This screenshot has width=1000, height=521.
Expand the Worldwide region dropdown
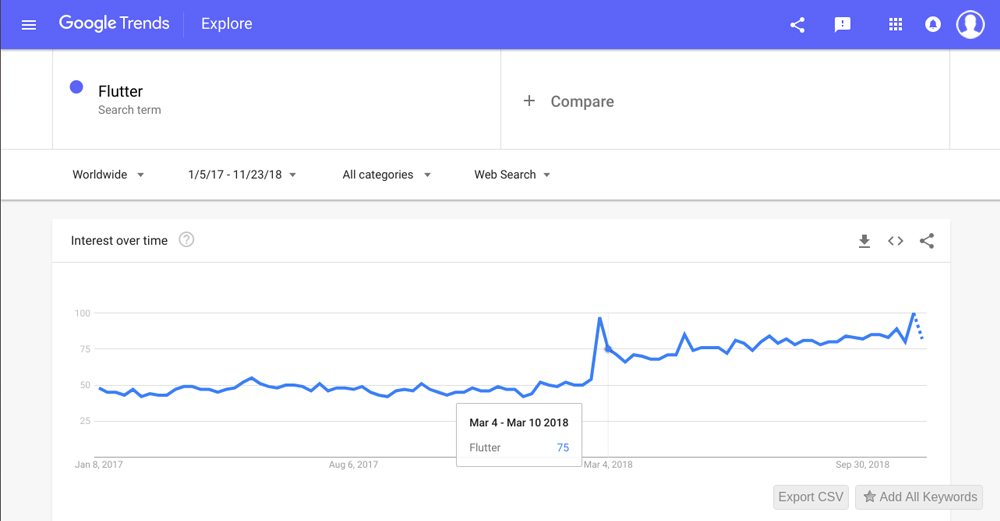[108, 175]
